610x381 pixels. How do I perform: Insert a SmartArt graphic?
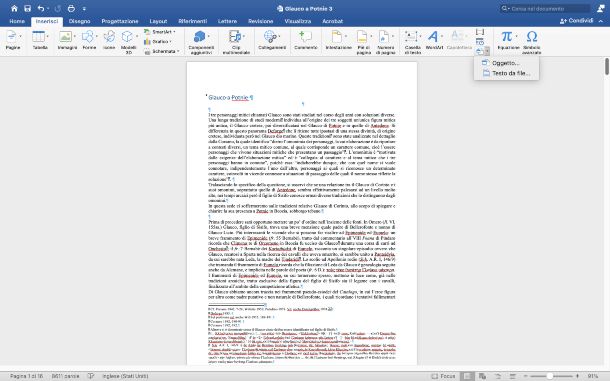coord(160,32)
